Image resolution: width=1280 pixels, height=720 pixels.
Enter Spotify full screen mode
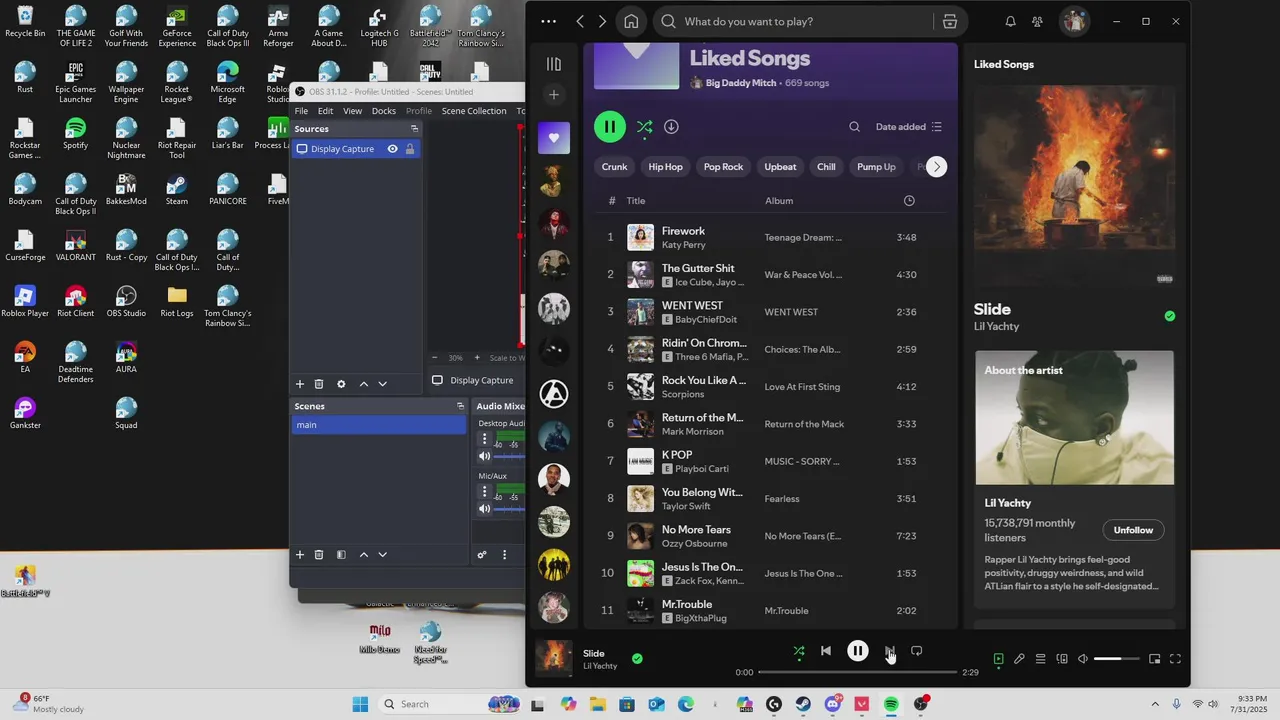pyautogui.click(x=1175, y=659)
